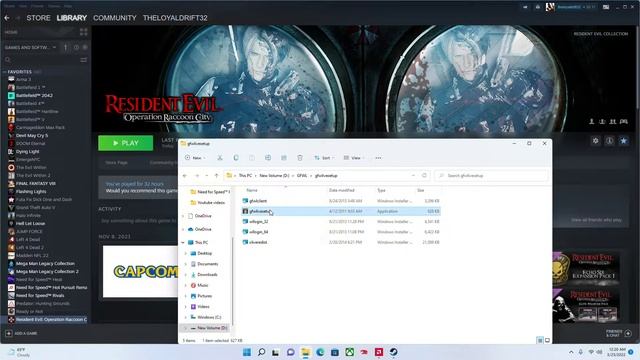Click the Paste icon in File Explorer toolbar
This screenshot has width=640, height=360.
[251, 158]
